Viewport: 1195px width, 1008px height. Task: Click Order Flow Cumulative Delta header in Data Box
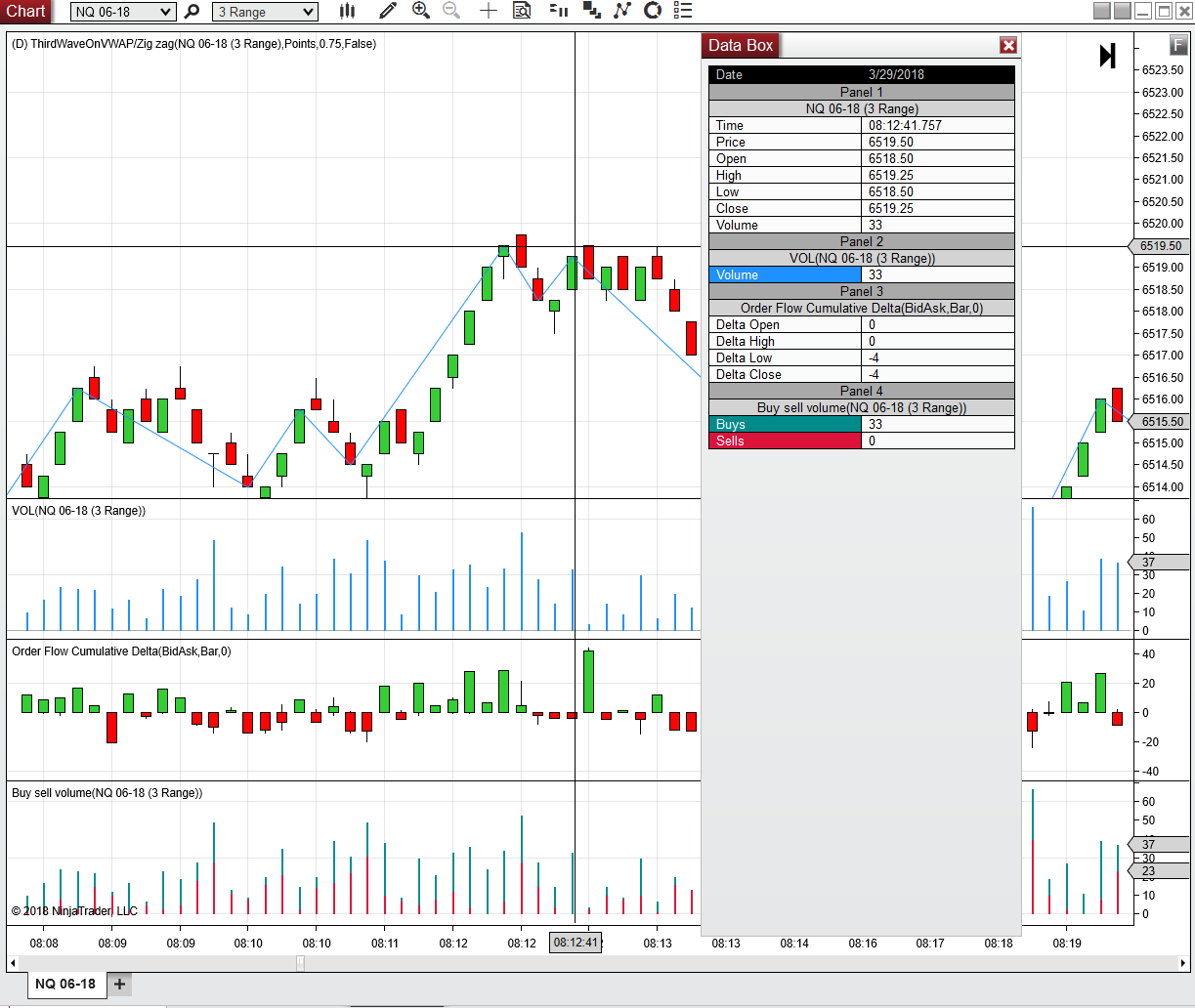pos(862,308)
